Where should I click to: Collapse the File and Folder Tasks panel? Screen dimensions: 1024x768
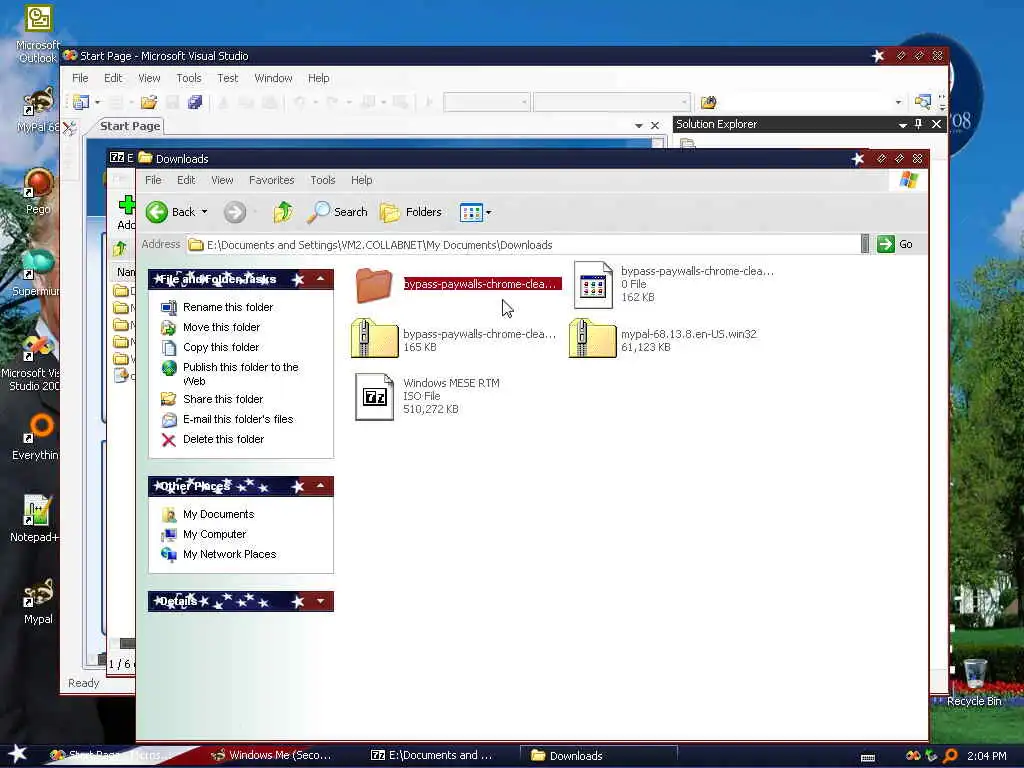click(321, 279)
